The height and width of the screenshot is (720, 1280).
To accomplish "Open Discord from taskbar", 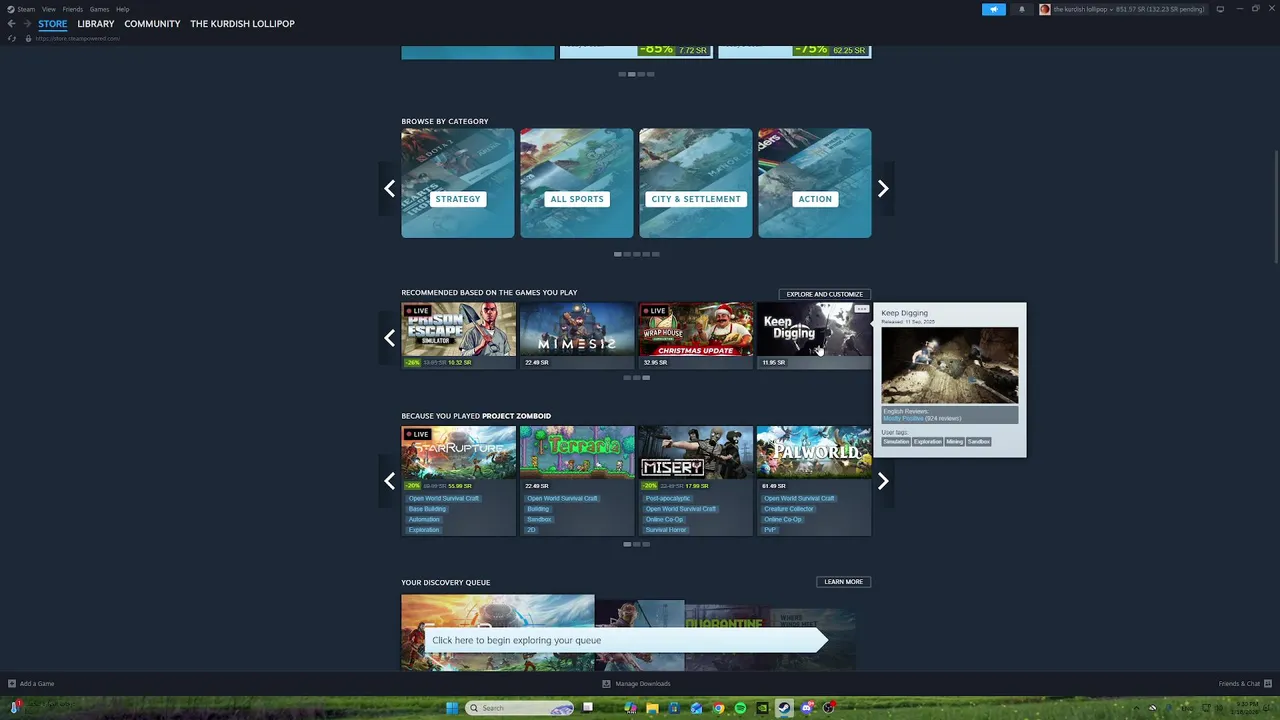I will [806, 708].
